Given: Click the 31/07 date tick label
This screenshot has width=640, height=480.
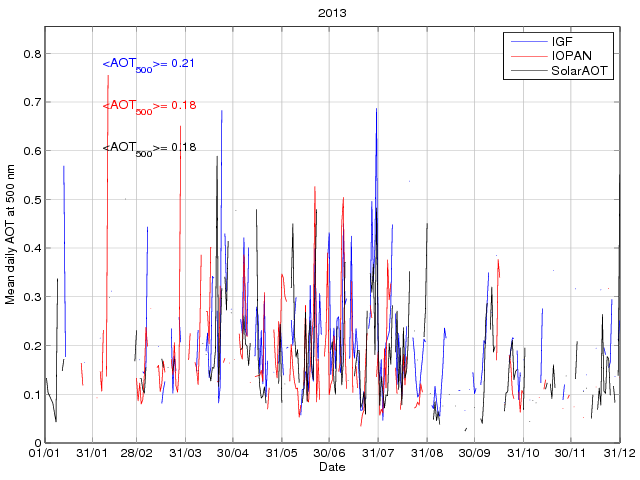Looking at the screenshot, I should (378, 453).
